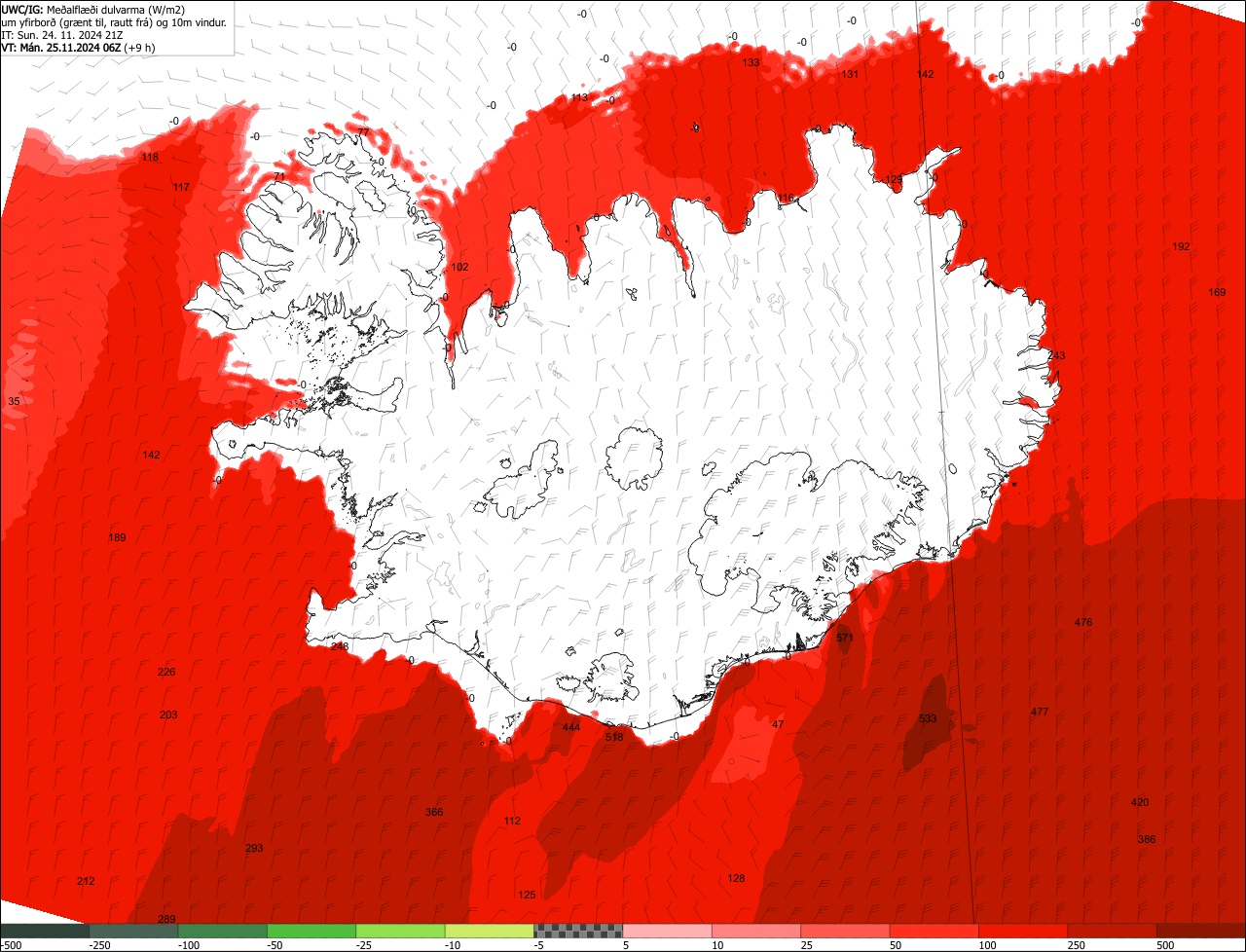Select the 71 value by the Westfjords
Screen dimensions: 1246x952
coord(279,176)
